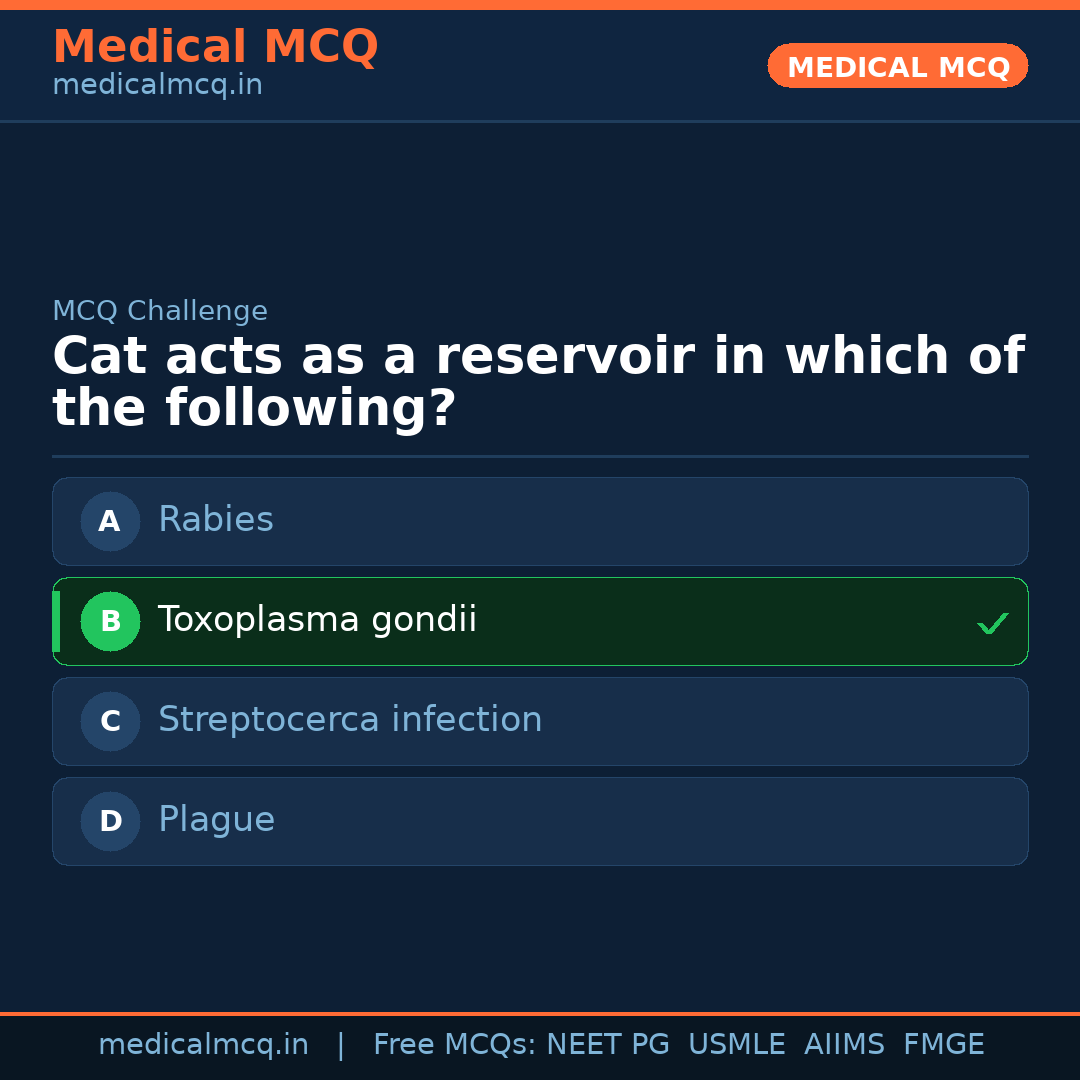Select the Toxoplasma gondii answer option
This screenshot has width=1080, height=1080.
[x=540, y=621]
